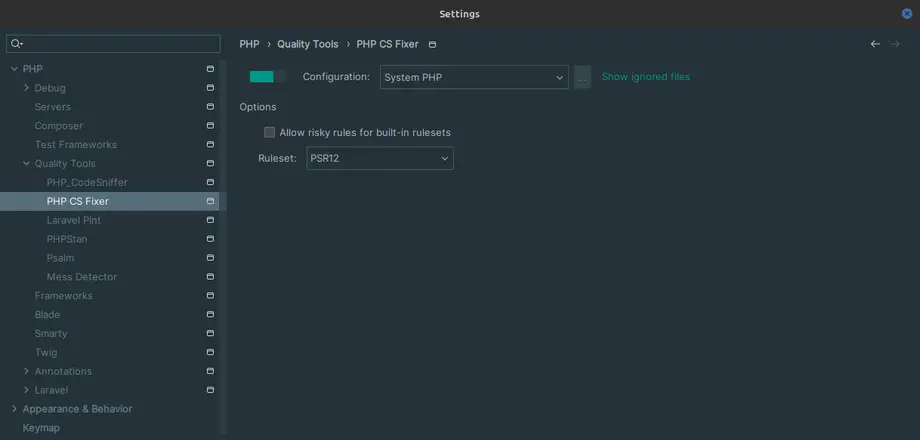This screenshot has height=440, width=920.
Task: Click the ellipsis button next to Configuration
Action: tap(582, 77)
